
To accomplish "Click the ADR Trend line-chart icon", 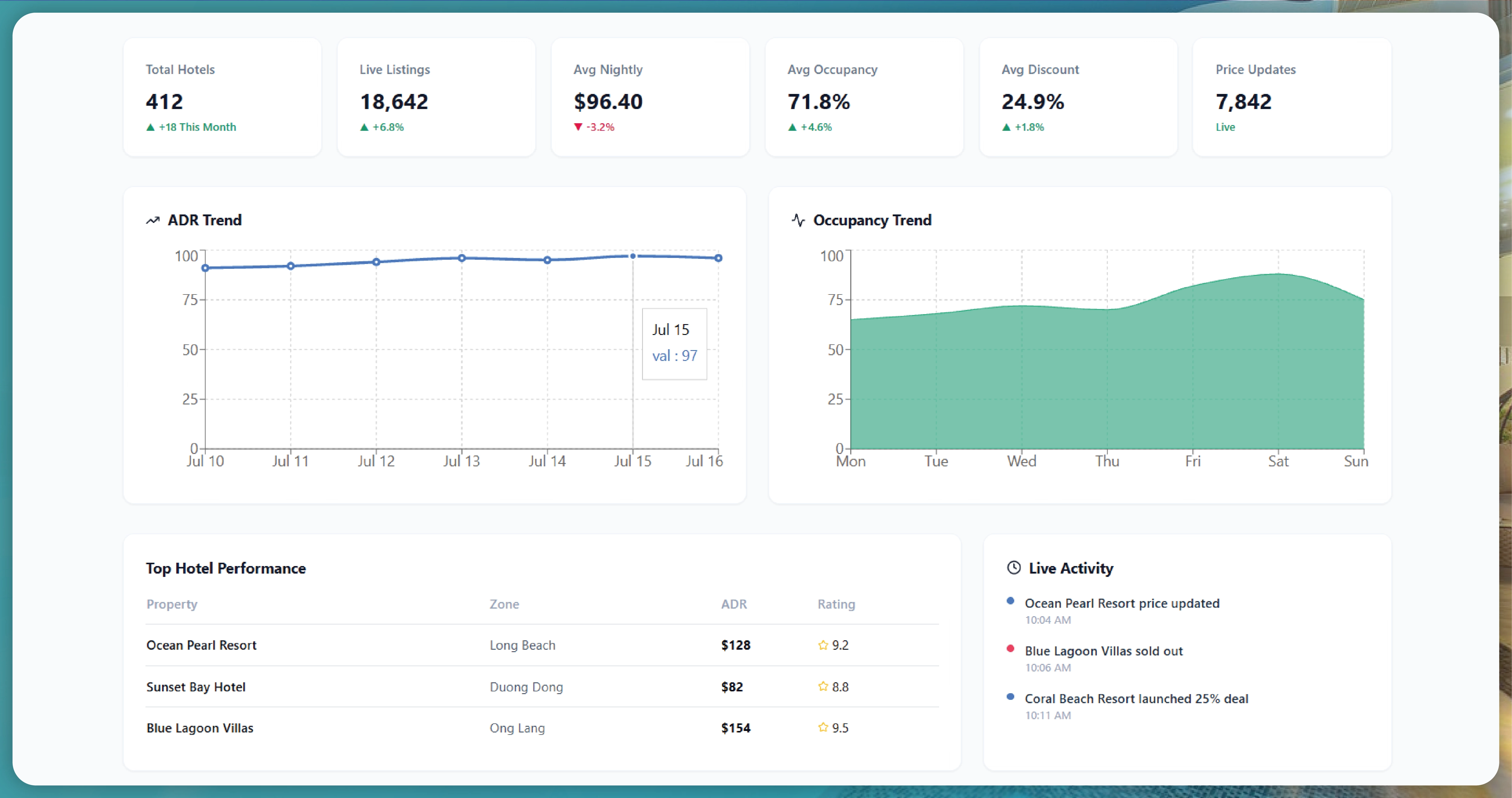I will 153,220.
